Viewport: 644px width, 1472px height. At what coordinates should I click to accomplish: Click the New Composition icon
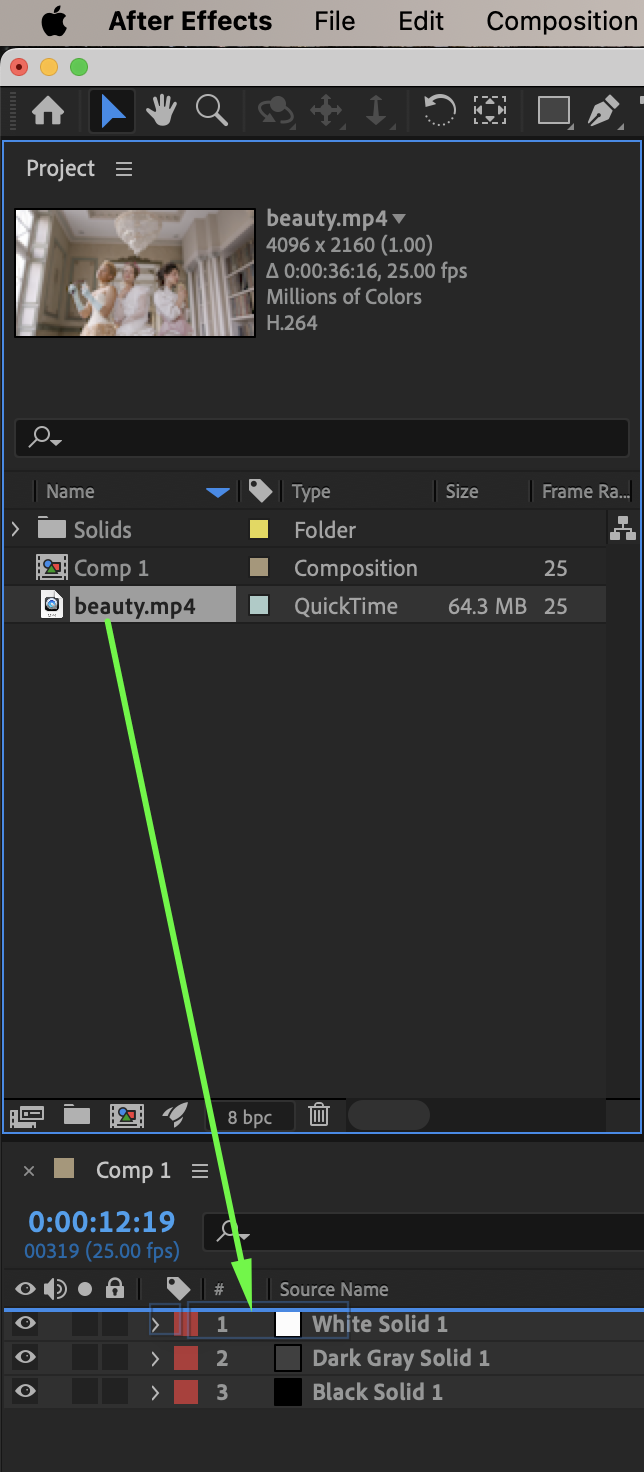[x=126, y=1115]
